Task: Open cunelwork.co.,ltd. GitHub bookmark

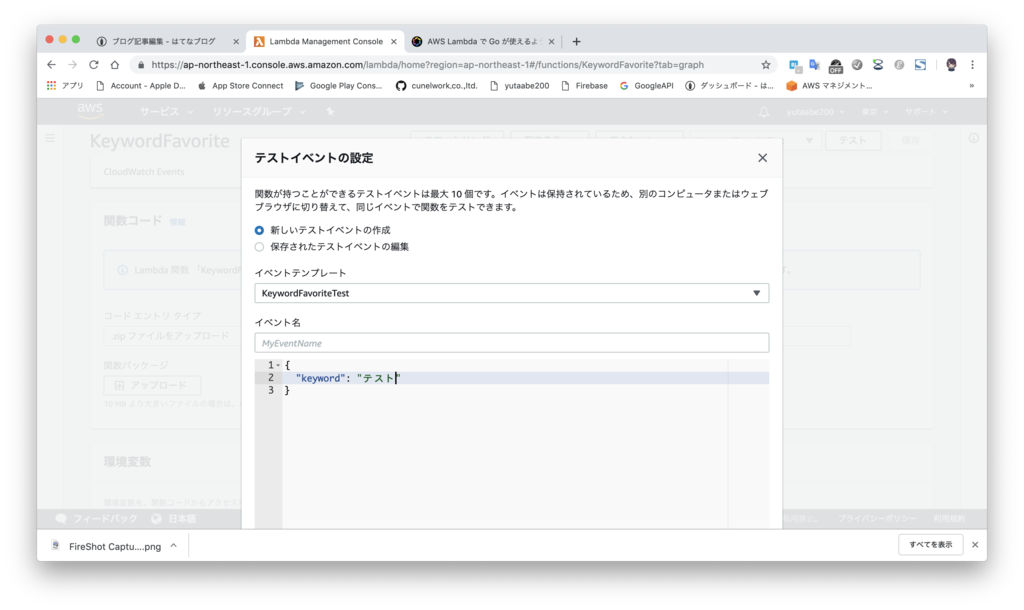Action: point(436,86)
